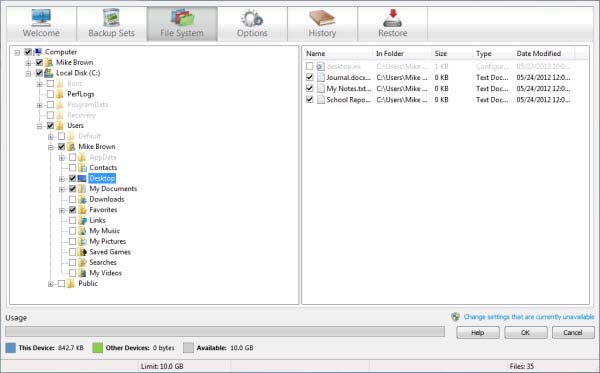Click the Backup Sets bin icon

[111, 18]
